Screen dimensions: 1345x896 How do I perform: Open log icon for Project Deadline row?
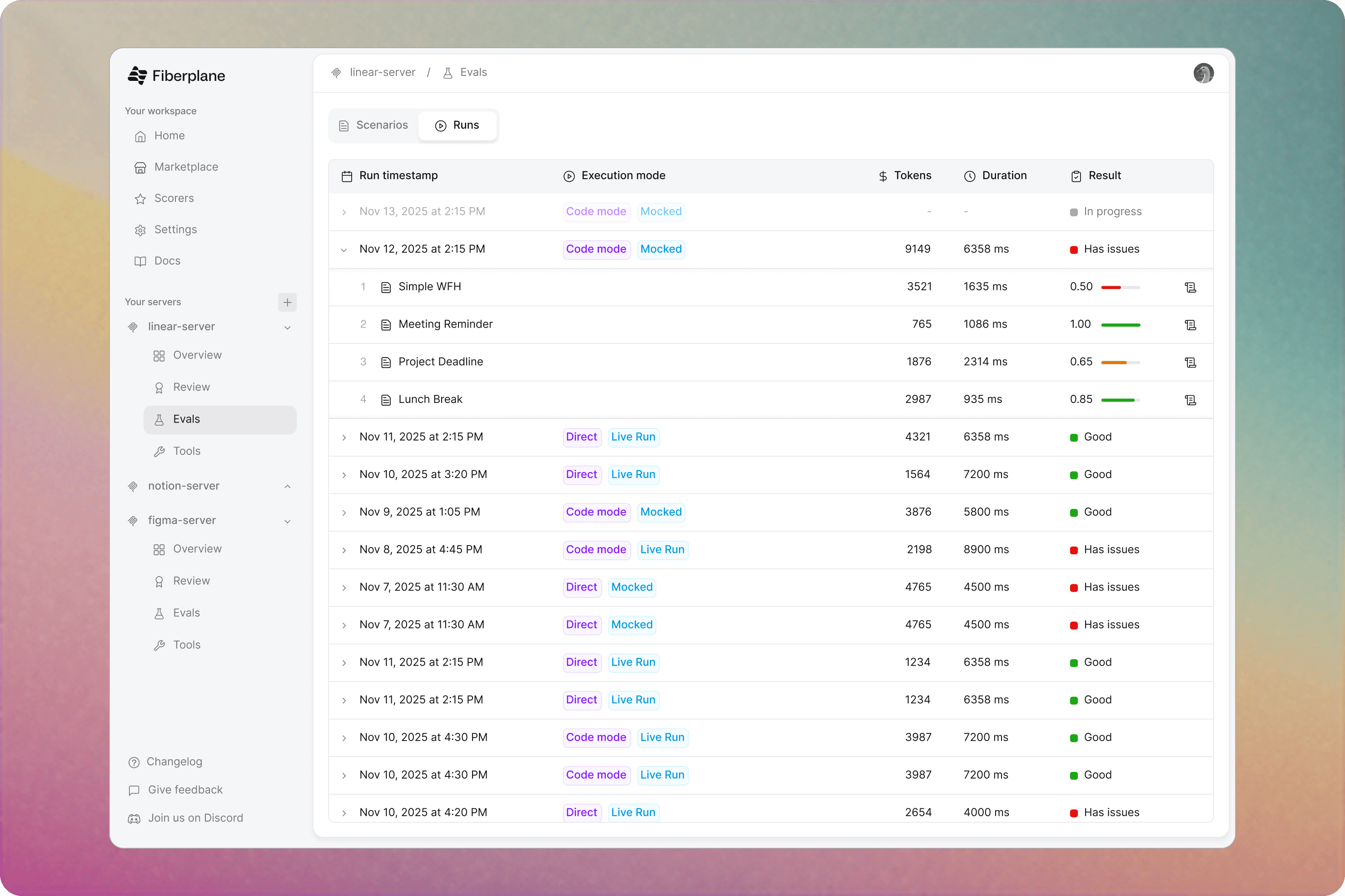coord(1190,362)
